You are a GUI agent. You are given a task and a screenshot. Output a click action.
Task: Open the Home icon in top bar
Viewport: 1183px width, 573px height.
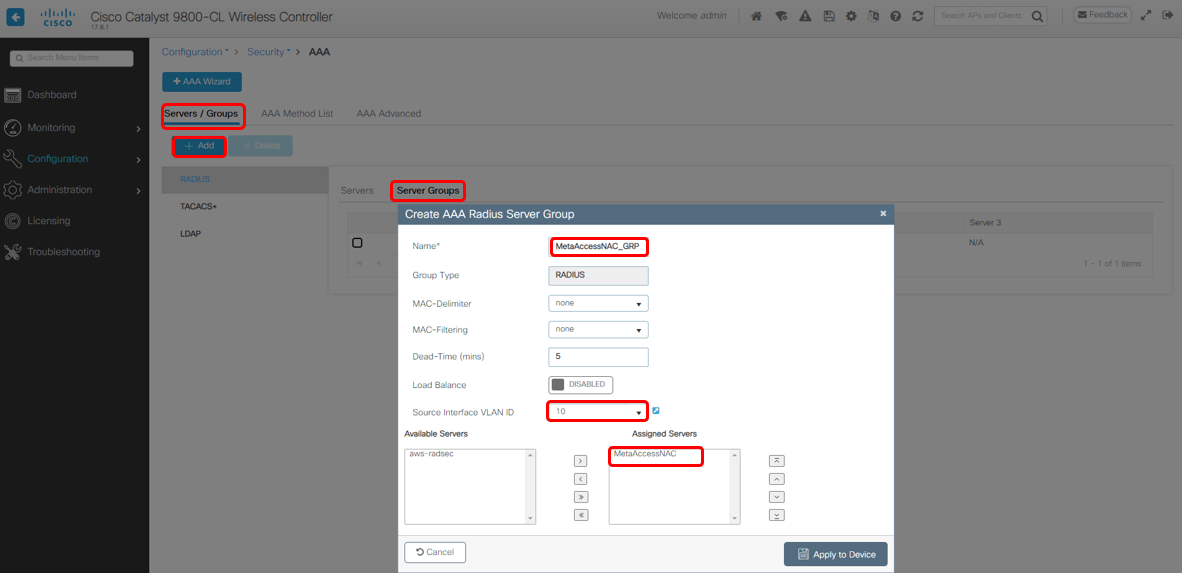(757, 16)
